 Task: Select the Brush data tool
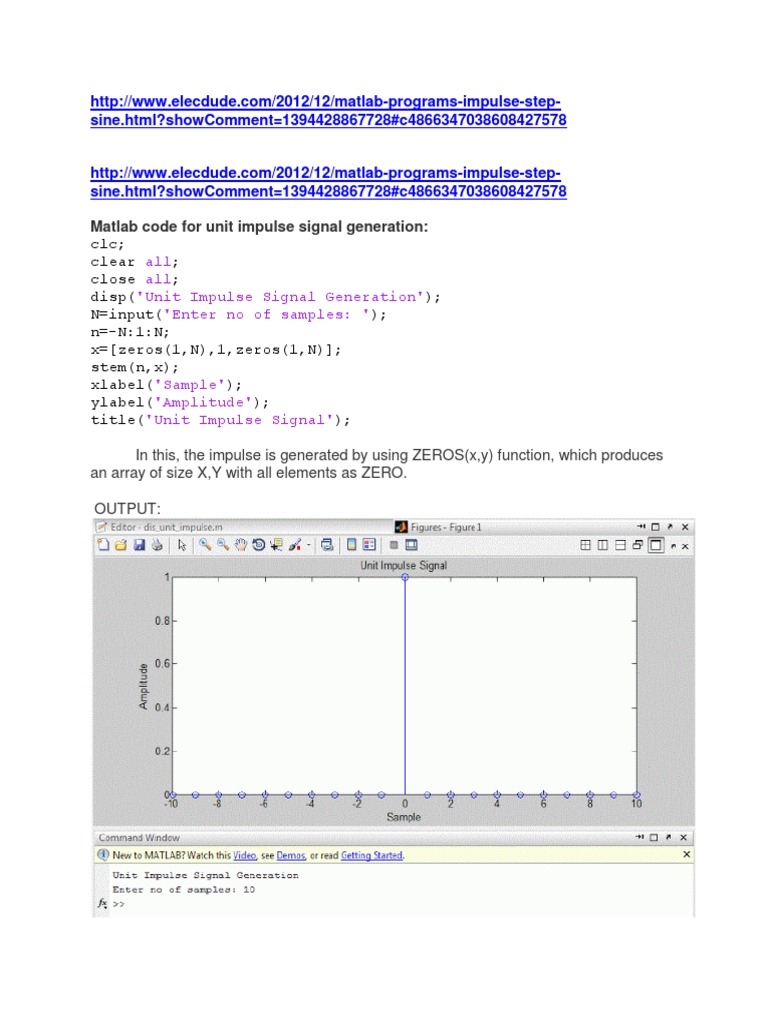[295, 545]
